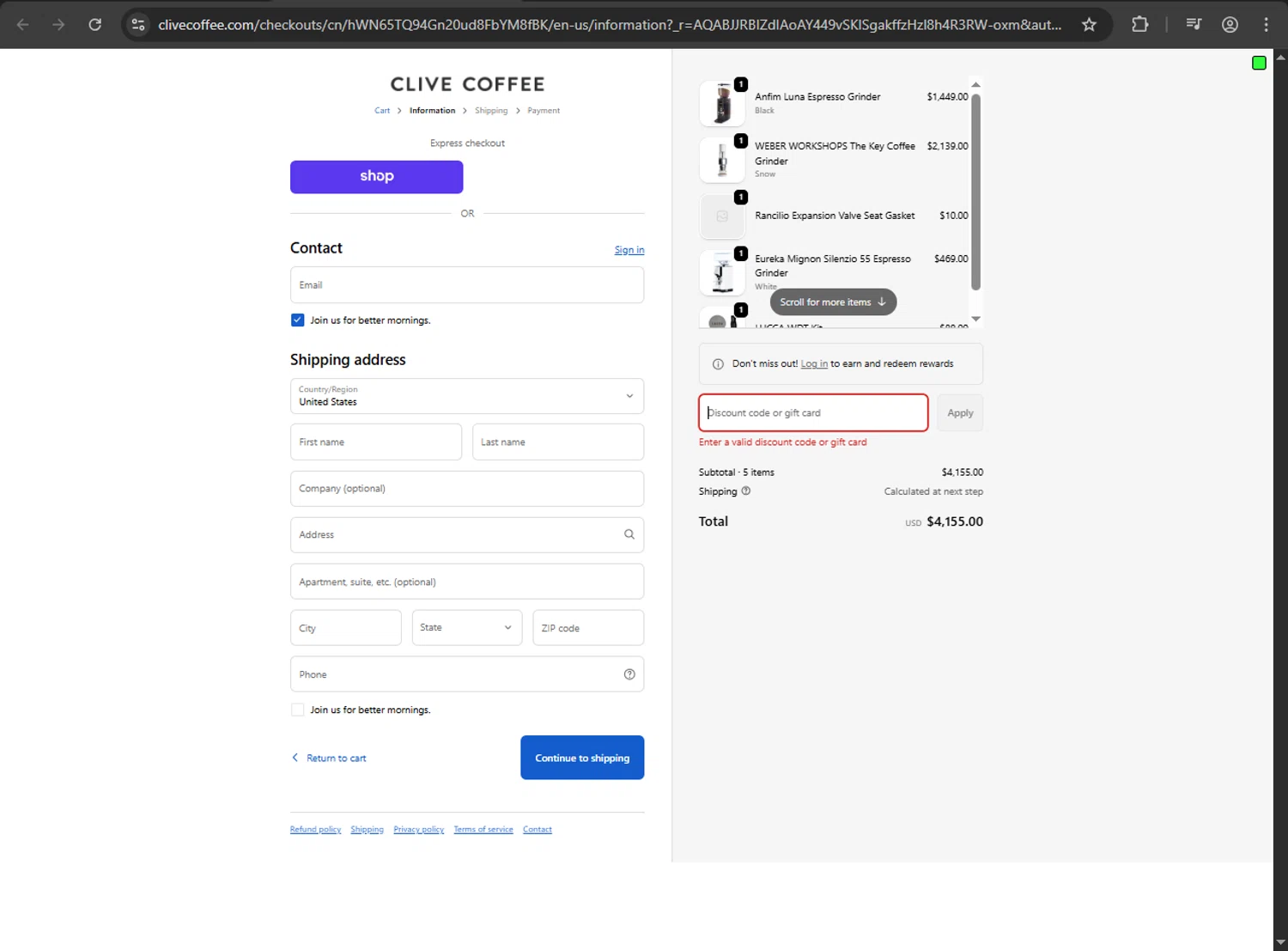Open the Shipping footer link
The image size is (1288, 951).
(x=367, y=829)
